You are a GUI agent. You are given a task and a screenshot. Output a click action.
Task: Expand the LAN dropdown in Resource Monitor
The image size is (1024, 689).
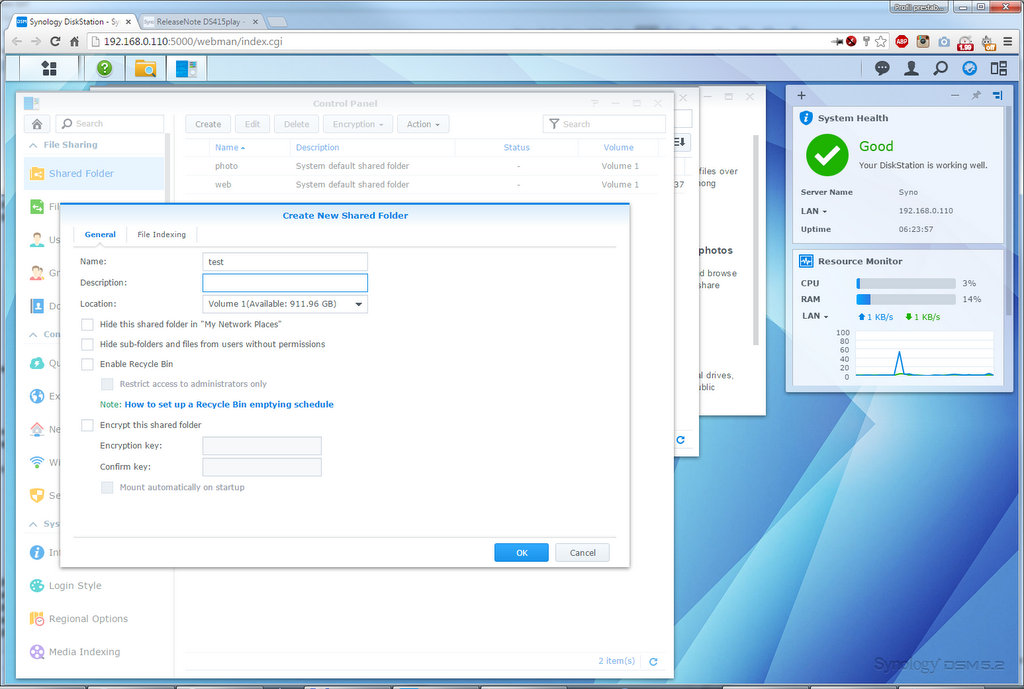click(815, 316)
